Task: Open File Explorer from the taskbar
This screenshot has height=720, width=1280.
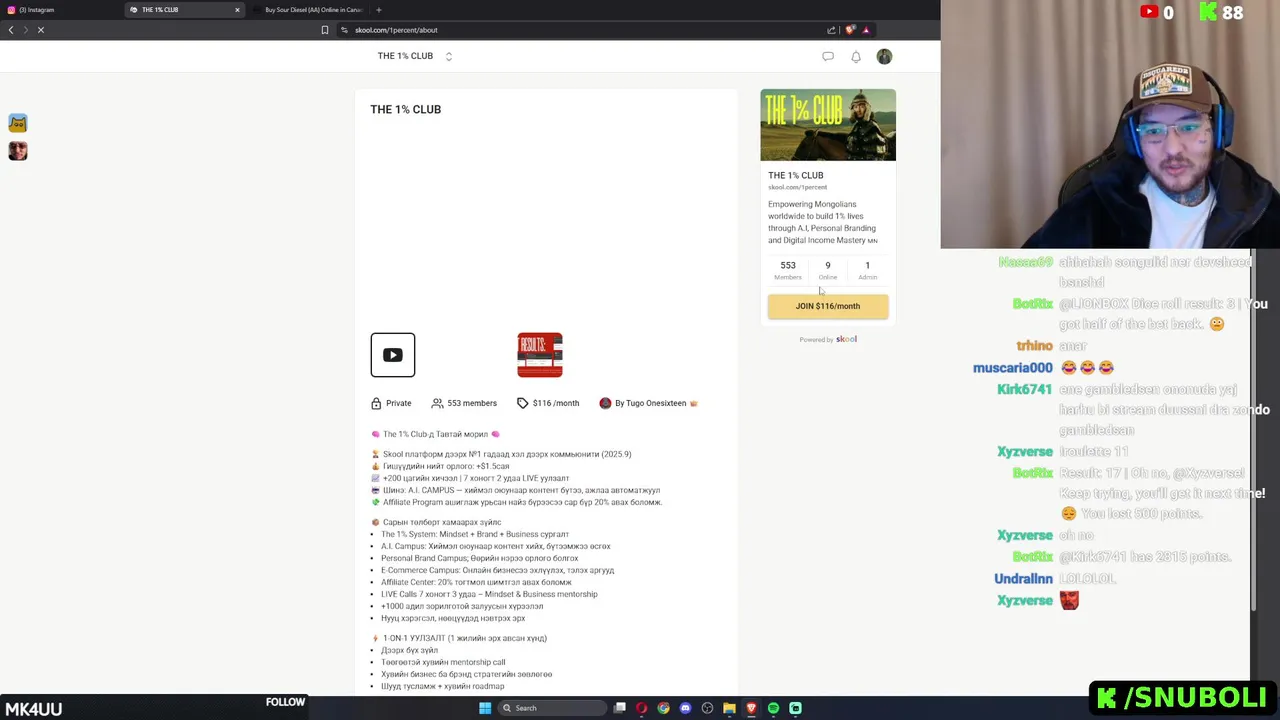Action: click(x=729, y=708)
